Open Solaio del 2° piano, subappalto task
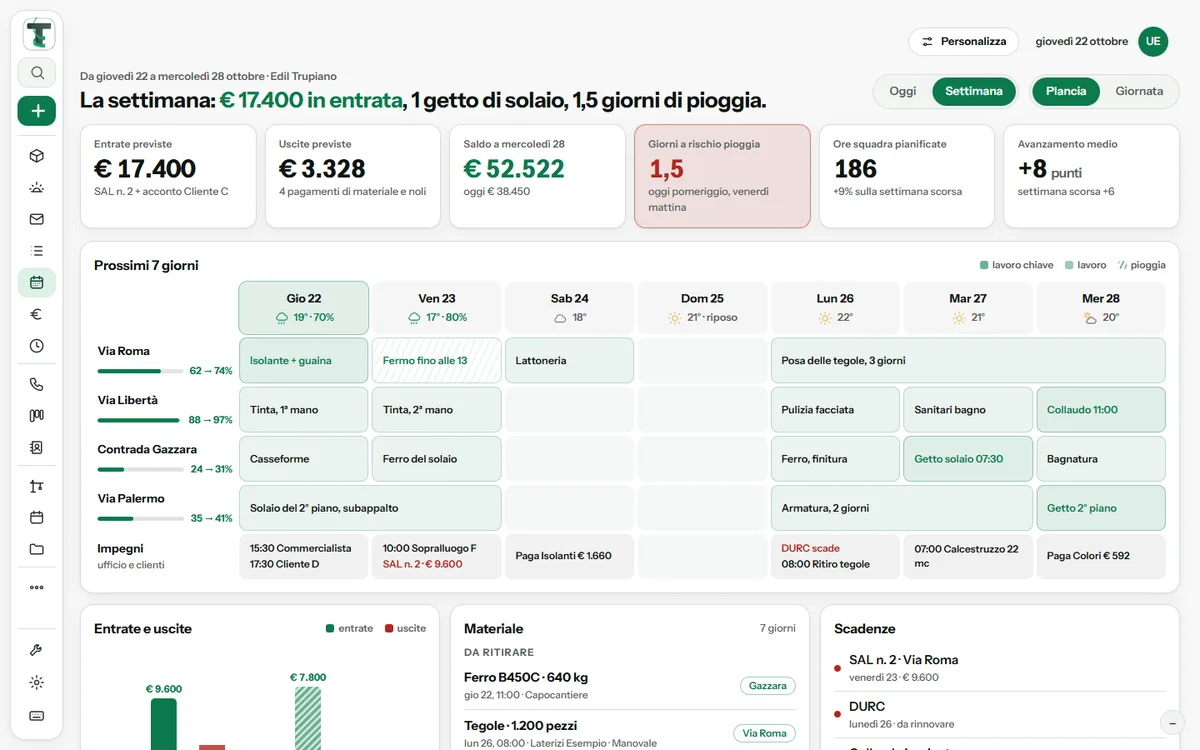 click(x=370, y=508)
